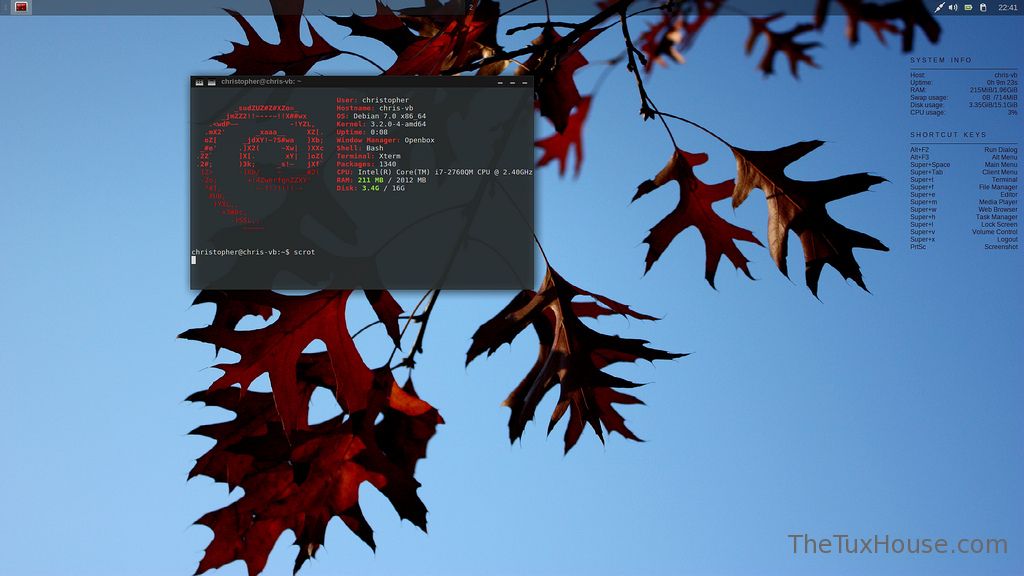
Task: Click the terminal cursor block below the prompt
Action: click(x=193, y=260)
